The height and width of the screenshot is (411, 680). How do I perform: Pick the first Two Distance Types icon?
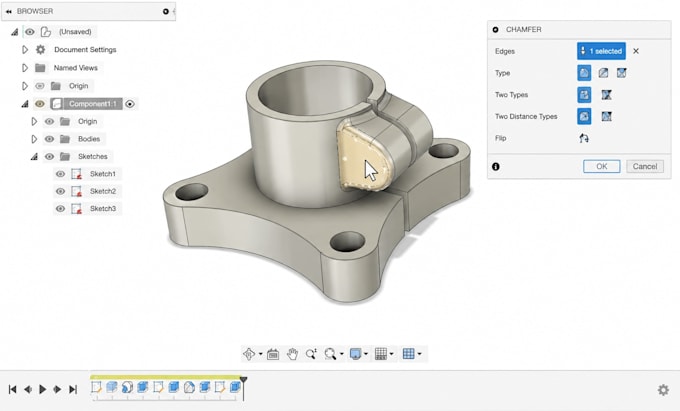pos(584,116)
